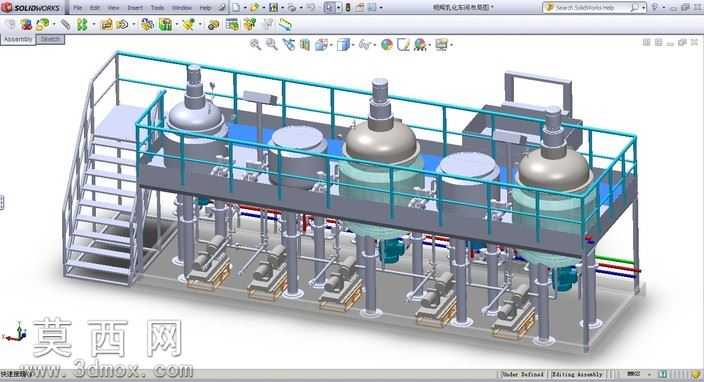Viewport: 704px width, 382px height.
Task: Click the Zoom to Area icon
Action: coord(271,44)
